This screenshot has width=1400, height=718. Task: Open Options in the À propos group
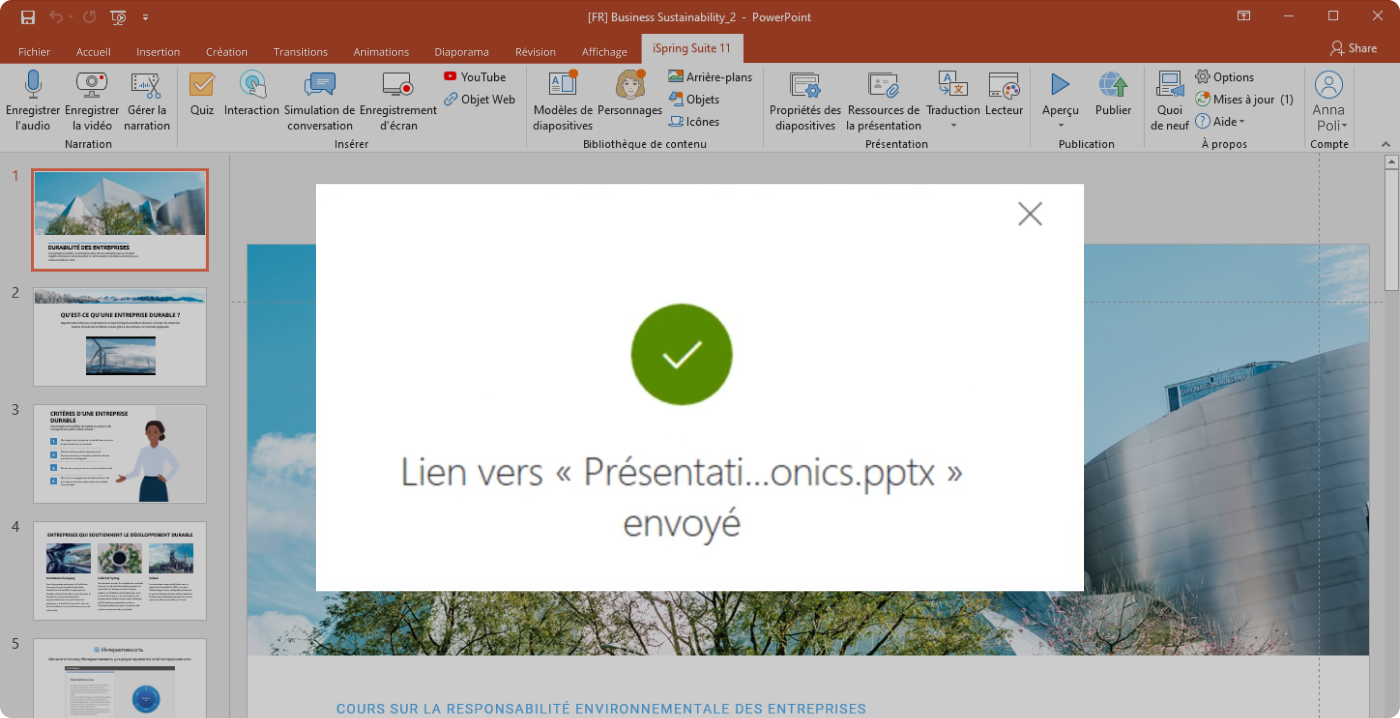click(x=1225, y=77)
